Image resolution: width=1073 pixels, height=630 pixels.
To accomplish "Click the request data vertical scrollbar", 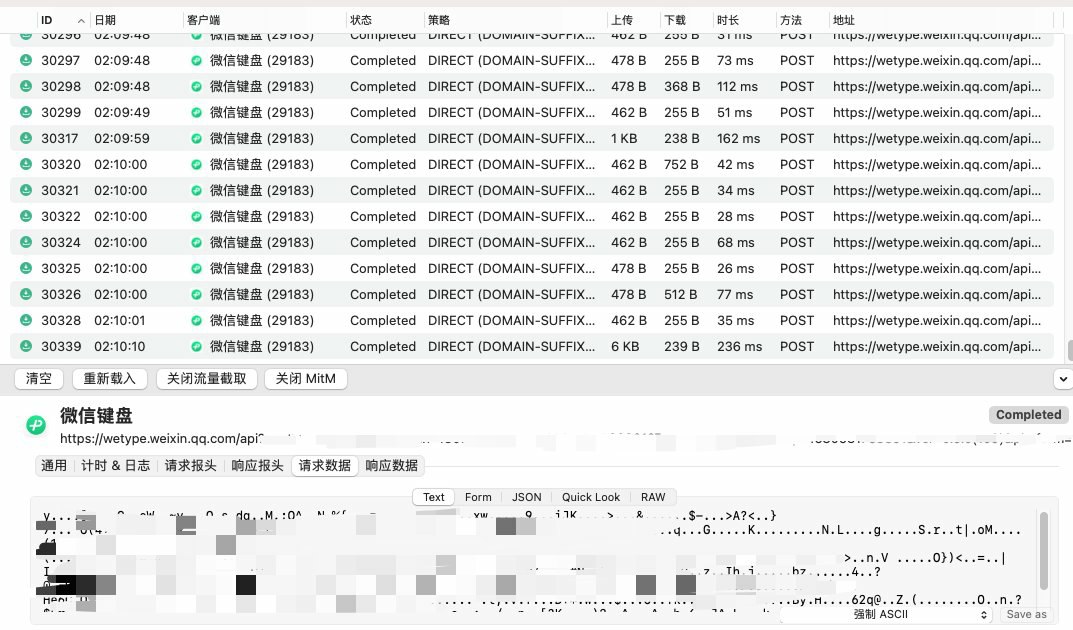I will pyautogui.click(x=1043, y=551).
